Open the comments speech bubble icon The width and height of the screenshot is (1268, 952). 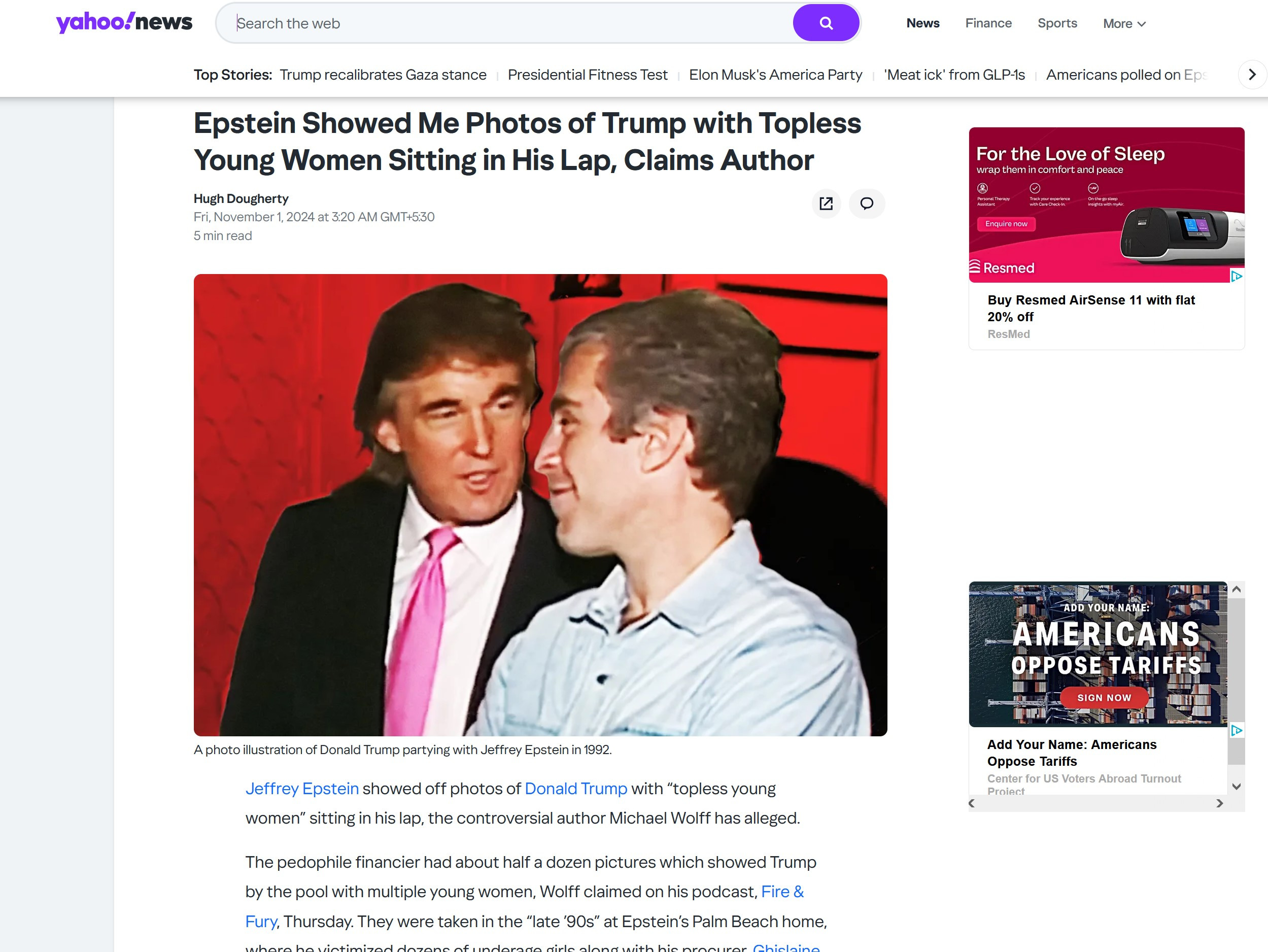pos(866,203)
